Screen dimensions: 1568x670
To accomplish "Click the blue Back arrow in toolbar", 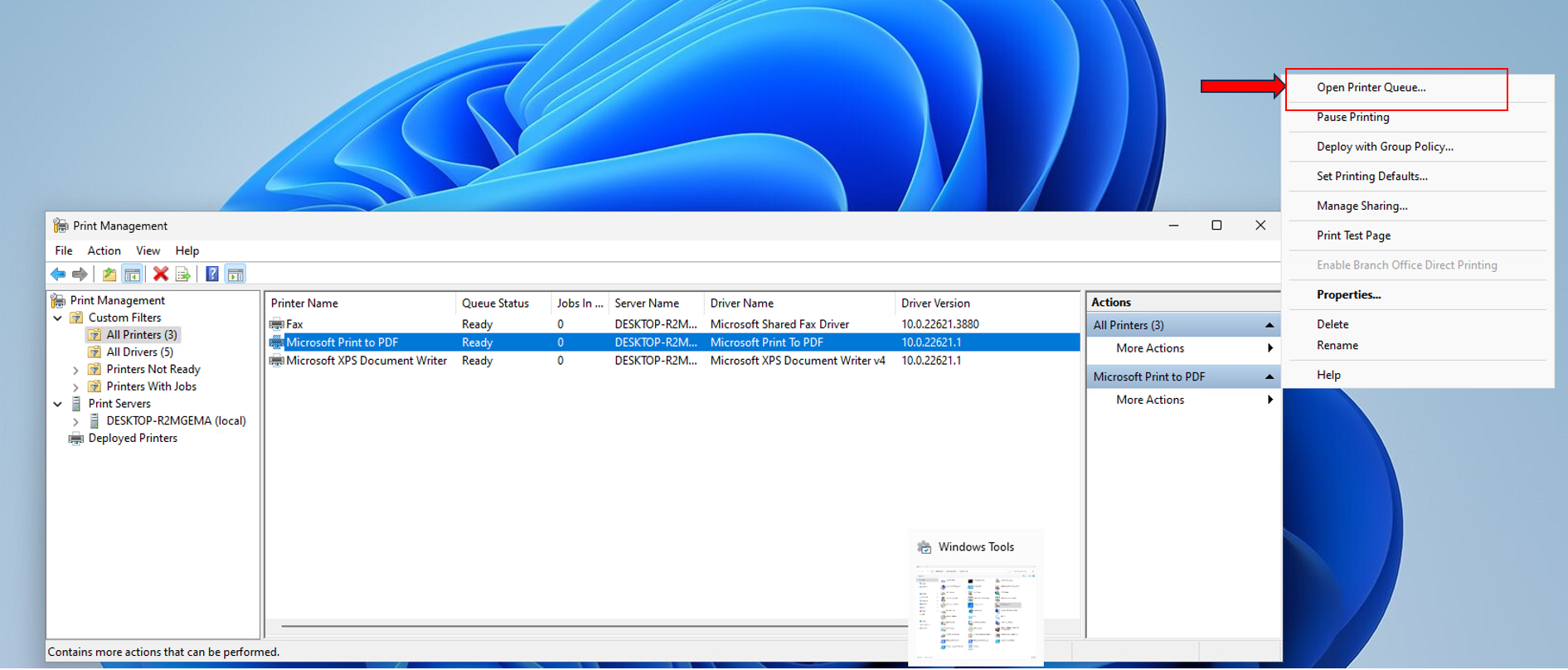I will 58,274.
